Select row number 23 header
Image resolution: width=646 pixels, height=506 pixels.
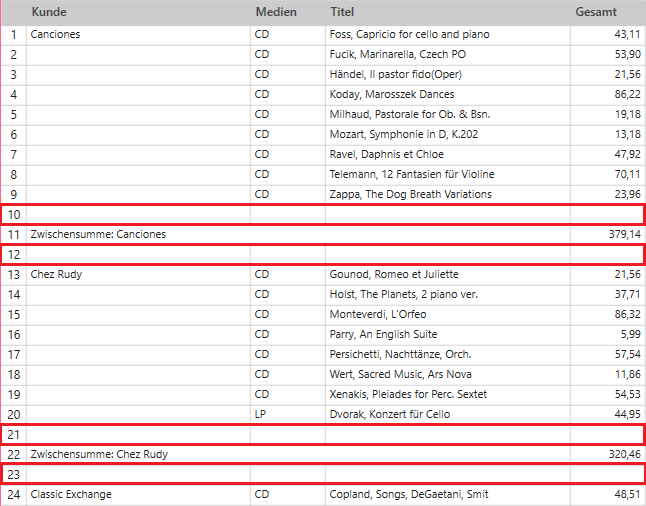tap(14, 474)
